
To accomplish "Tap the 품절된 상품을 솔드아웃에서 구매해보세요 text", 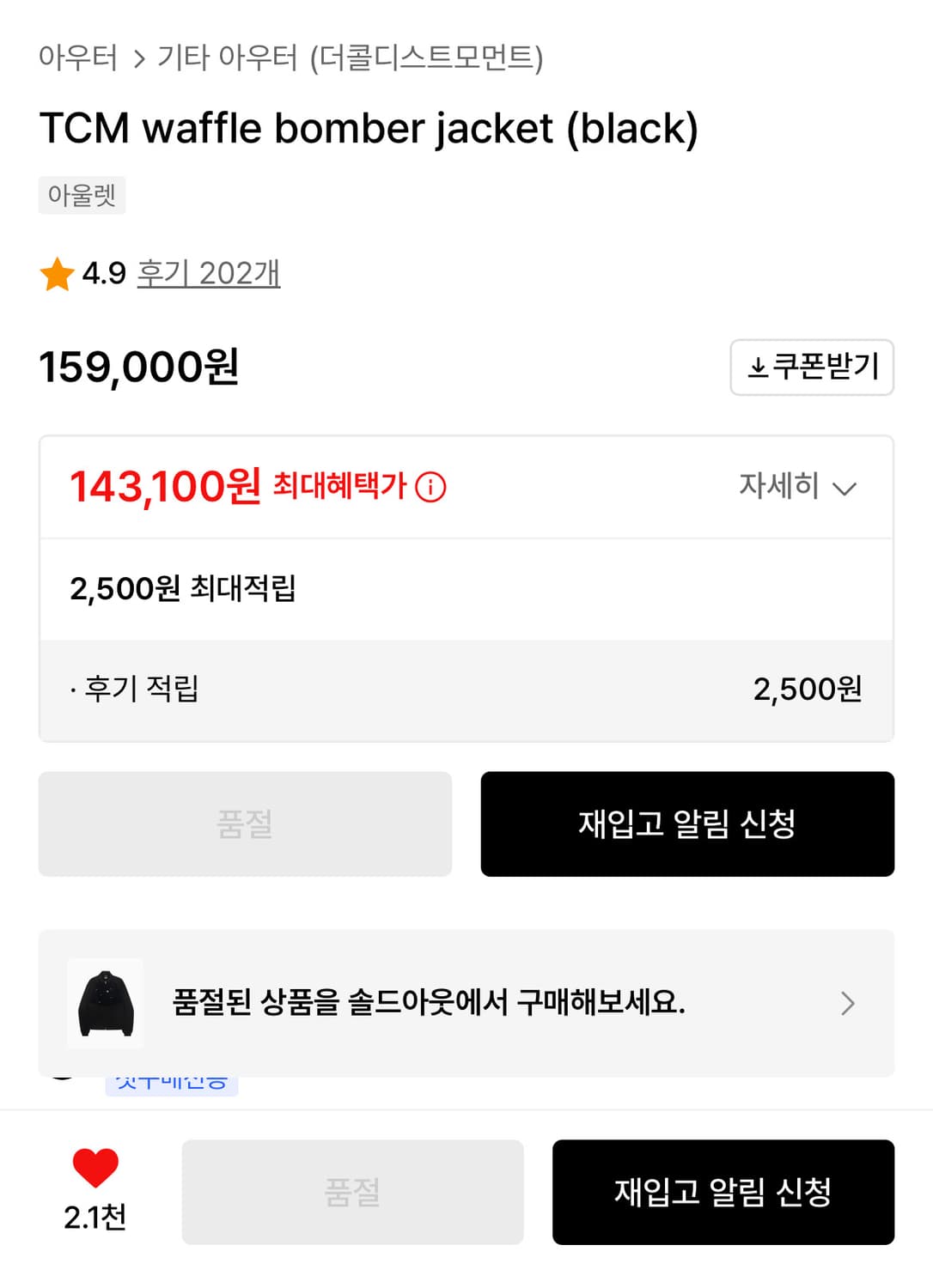I will click(429, 1002).
